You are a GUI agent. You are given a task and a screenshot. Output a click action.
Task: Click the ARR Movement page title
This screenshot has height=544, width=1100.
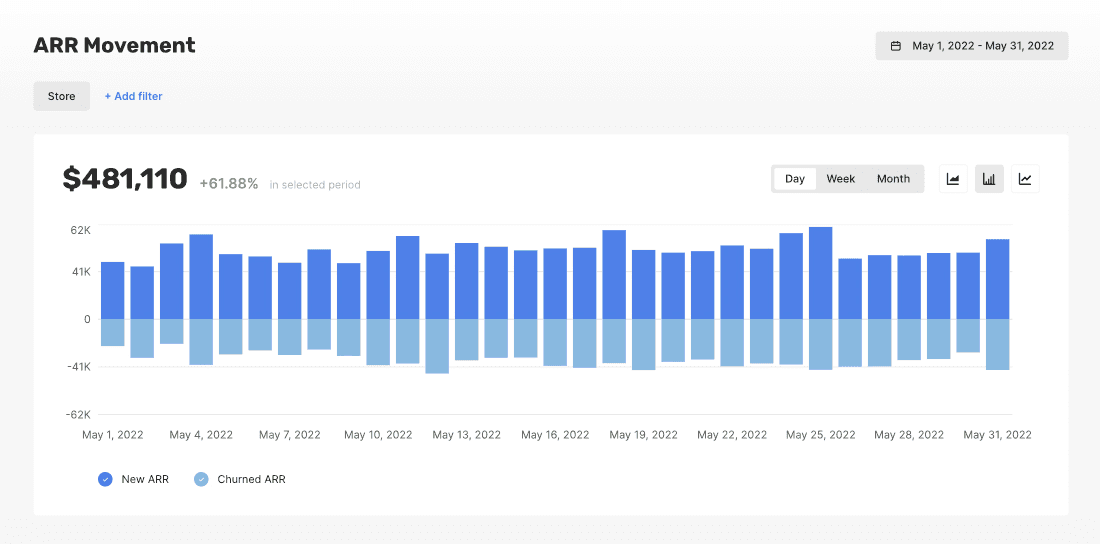coord(115,45)
